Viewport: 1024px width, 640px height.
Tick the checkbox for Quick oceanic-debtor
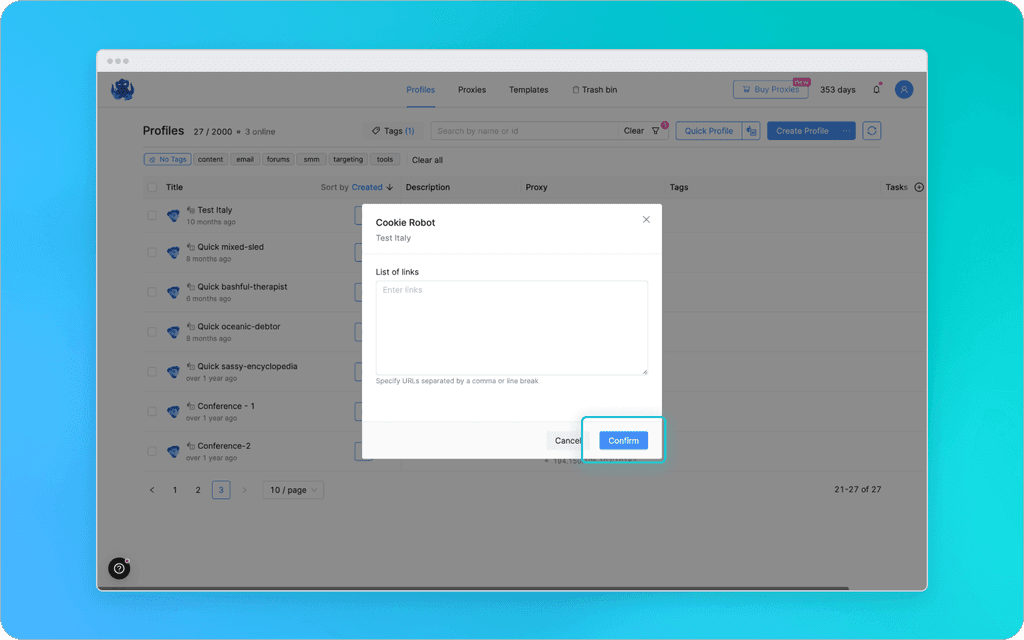click(x=152, y=332)
